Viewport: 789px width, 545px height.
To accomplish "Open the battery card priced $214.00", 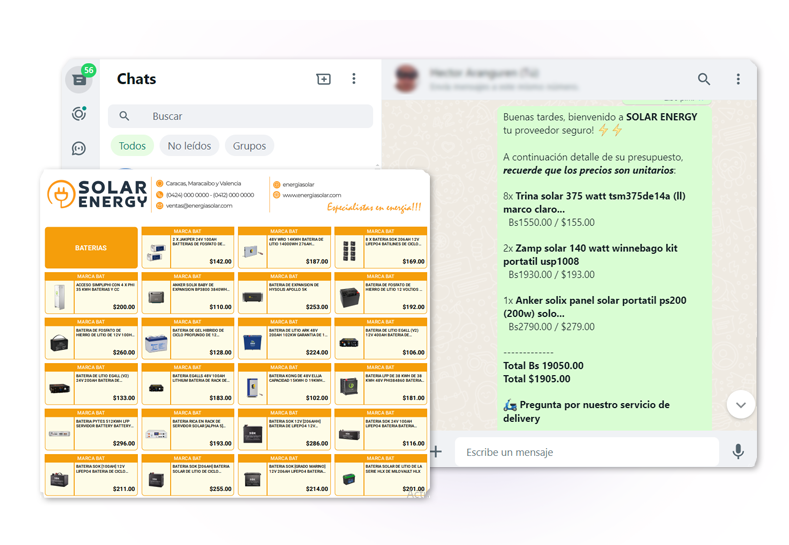I will 284,475.
